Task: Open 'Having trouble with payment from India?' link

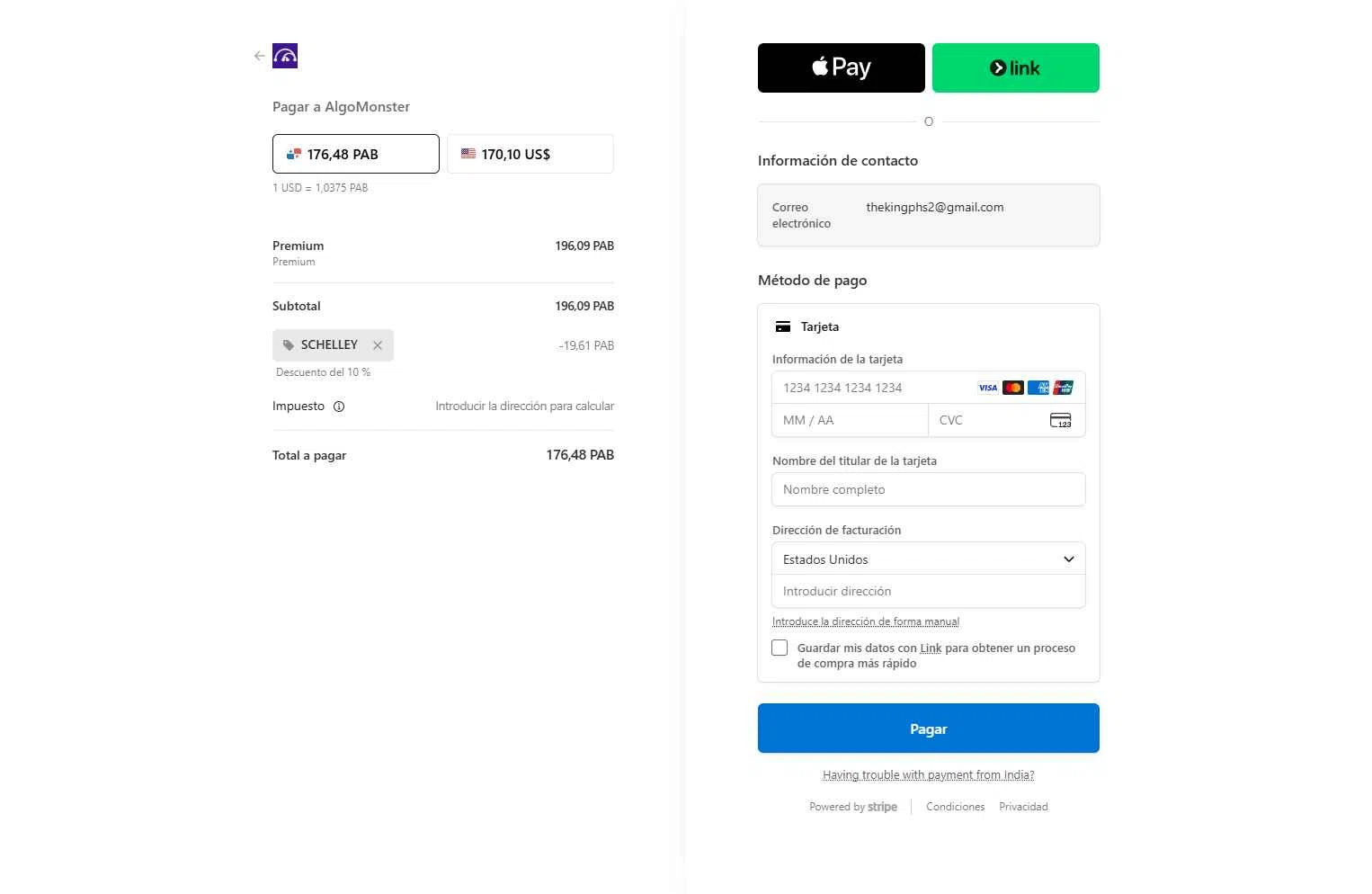Action: tap(929, 775)
